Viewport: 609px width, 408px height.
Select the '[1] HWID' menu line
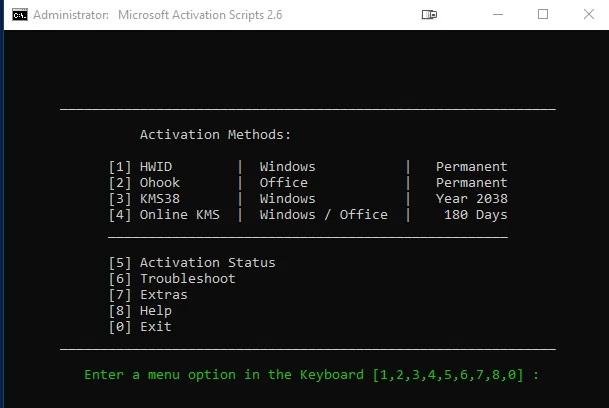[140, 167]
